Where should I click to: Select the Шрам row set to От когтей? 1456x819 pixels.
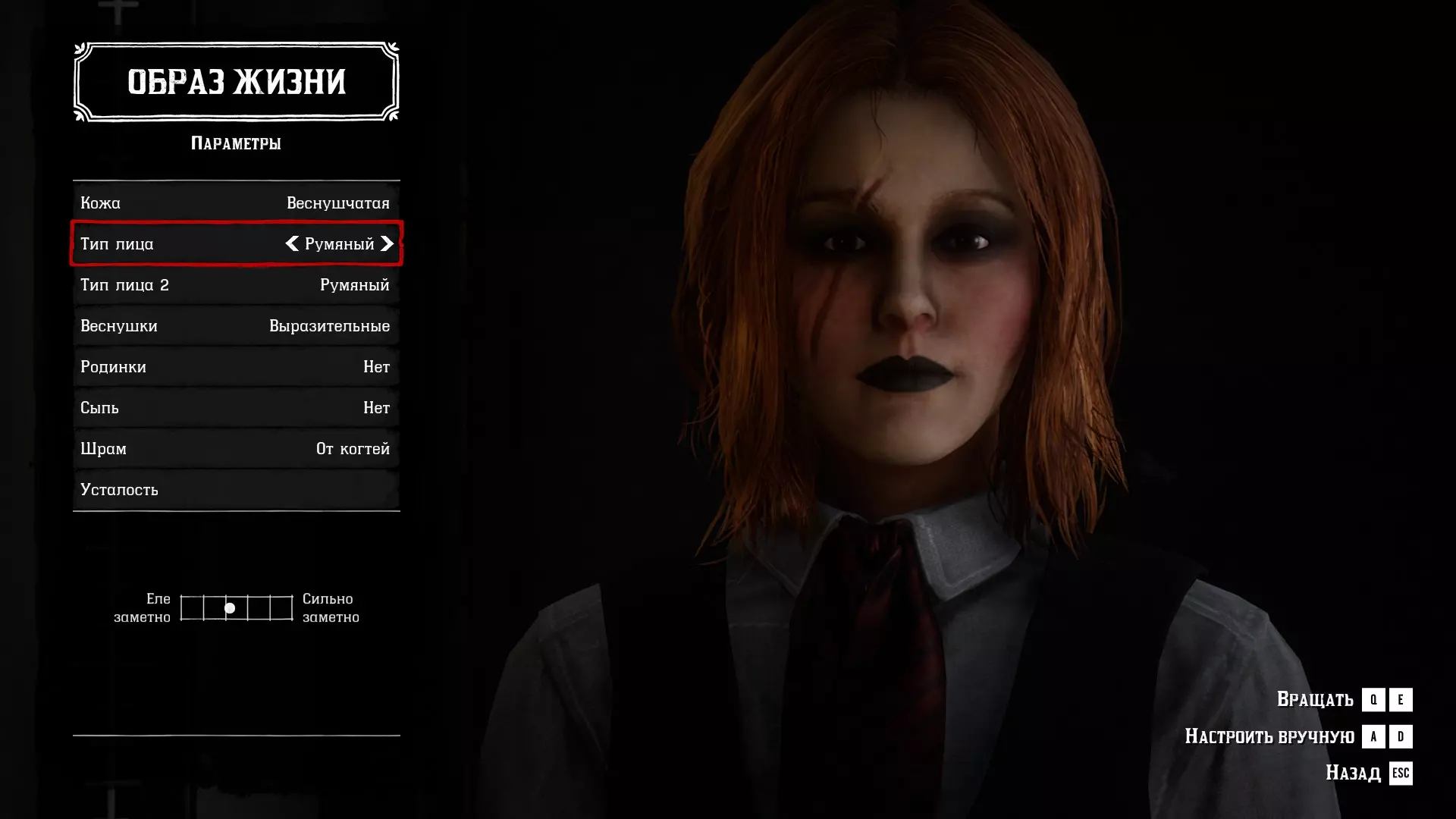(236, 448)
